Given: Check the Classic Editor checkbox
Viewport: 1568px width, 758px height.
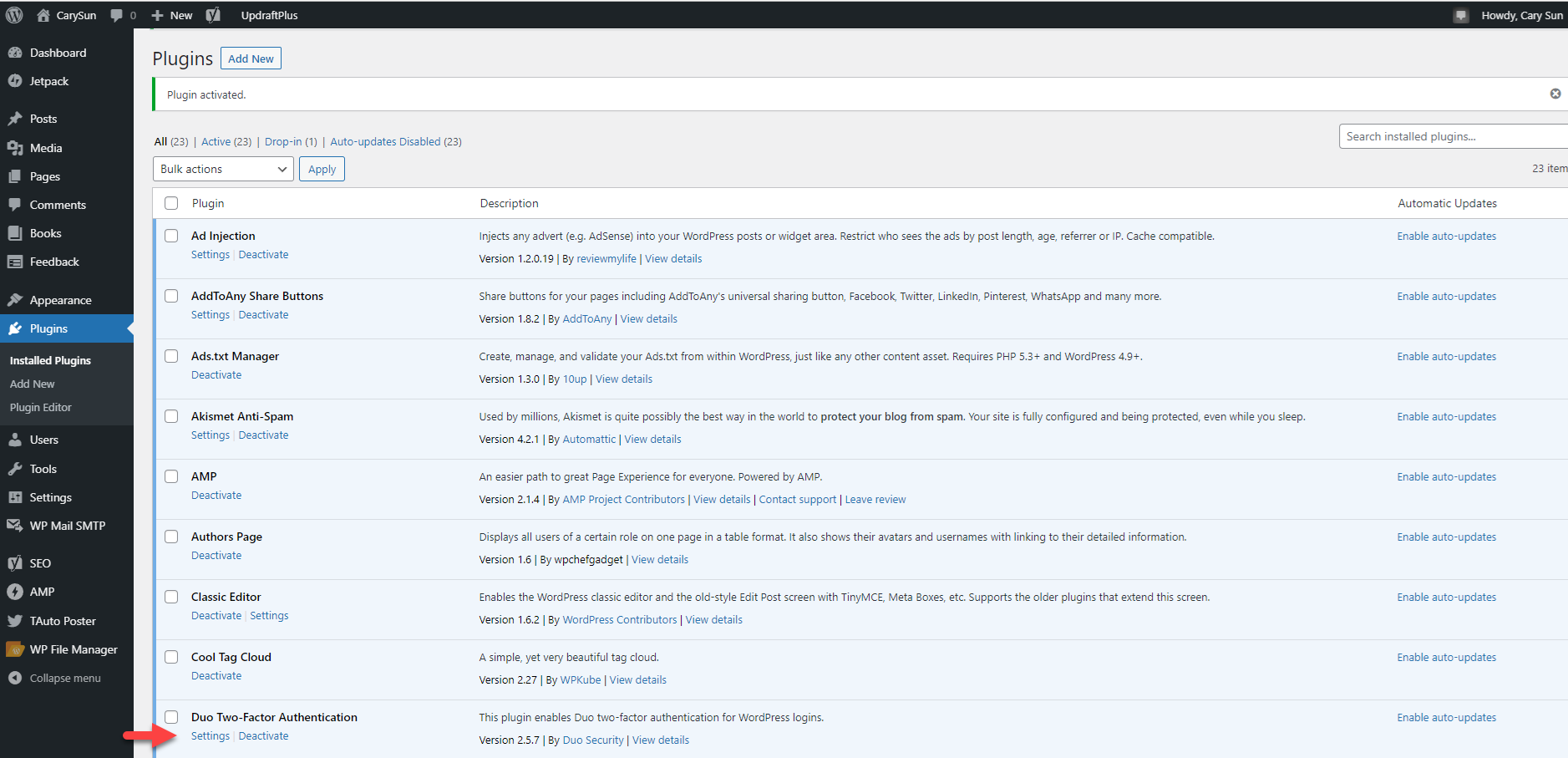Looking at the screenshot, I should pyautogui.click(x=171, y=597).
